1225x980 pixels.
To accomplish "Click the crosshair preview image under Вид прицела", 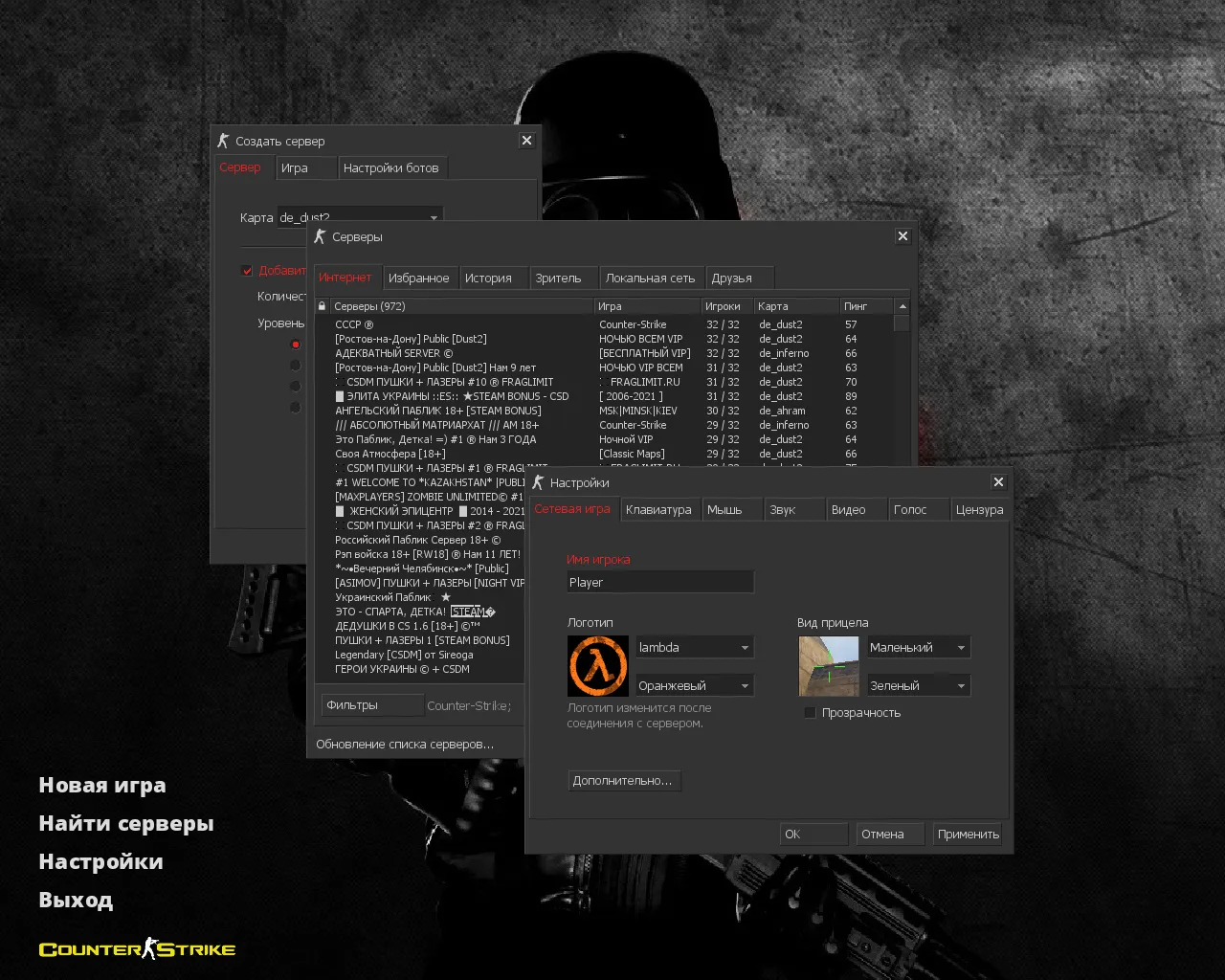I will [x=829, y=666].
